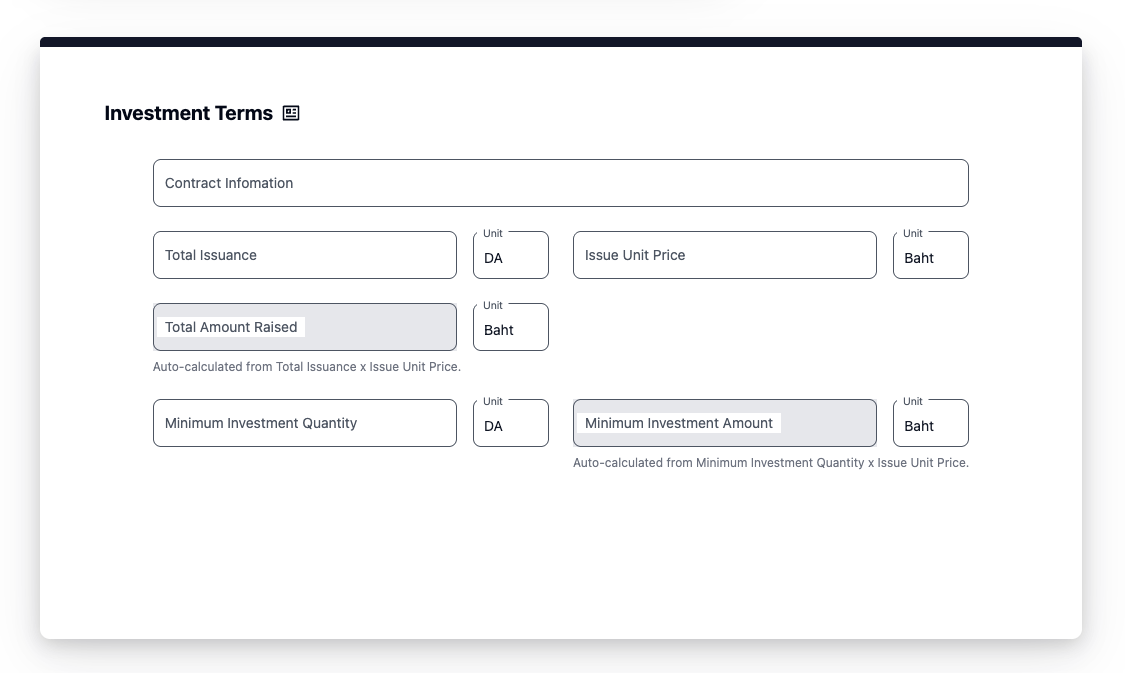
Task: Click the DA unit box for Minimum Investment Quantity
Action: tap(510, 425)
